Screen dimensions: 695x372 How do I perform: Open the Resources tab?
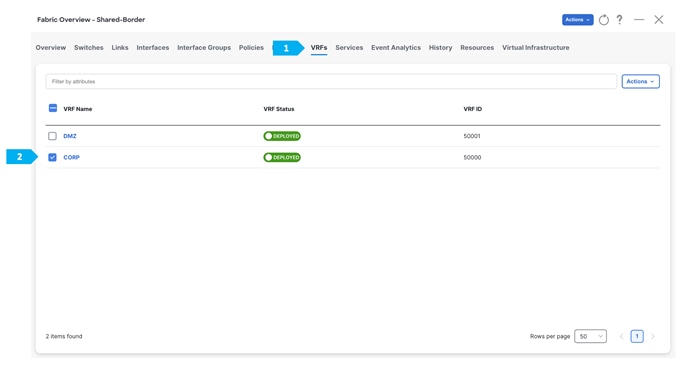tap(477, 47)
